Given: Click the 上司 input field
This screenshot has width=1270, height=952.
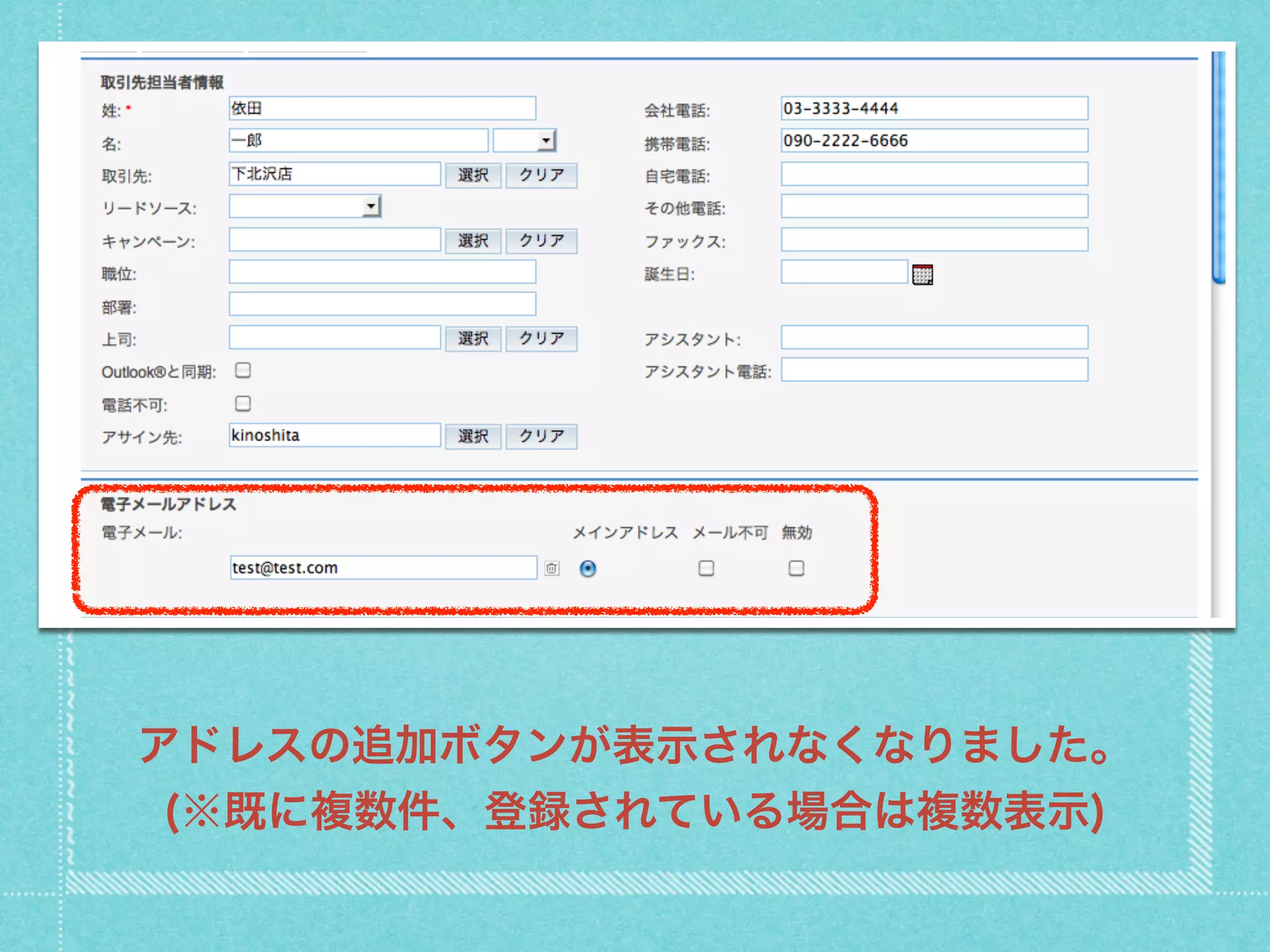Looking at the screenshot, I should pyautogui.click(x=335, y=337).
